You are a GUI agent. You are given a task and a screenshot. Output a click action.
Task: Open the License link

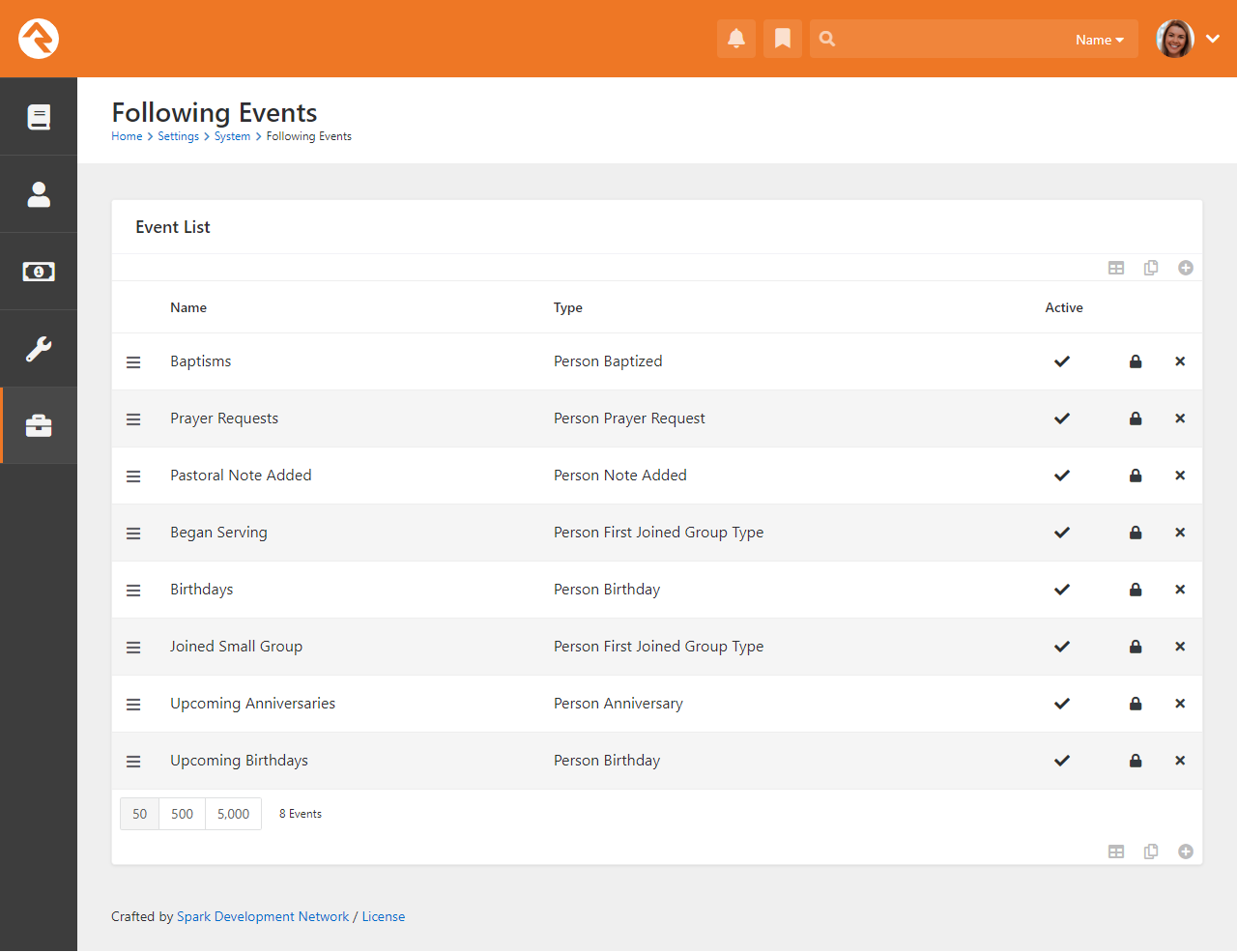coord(384,916)
